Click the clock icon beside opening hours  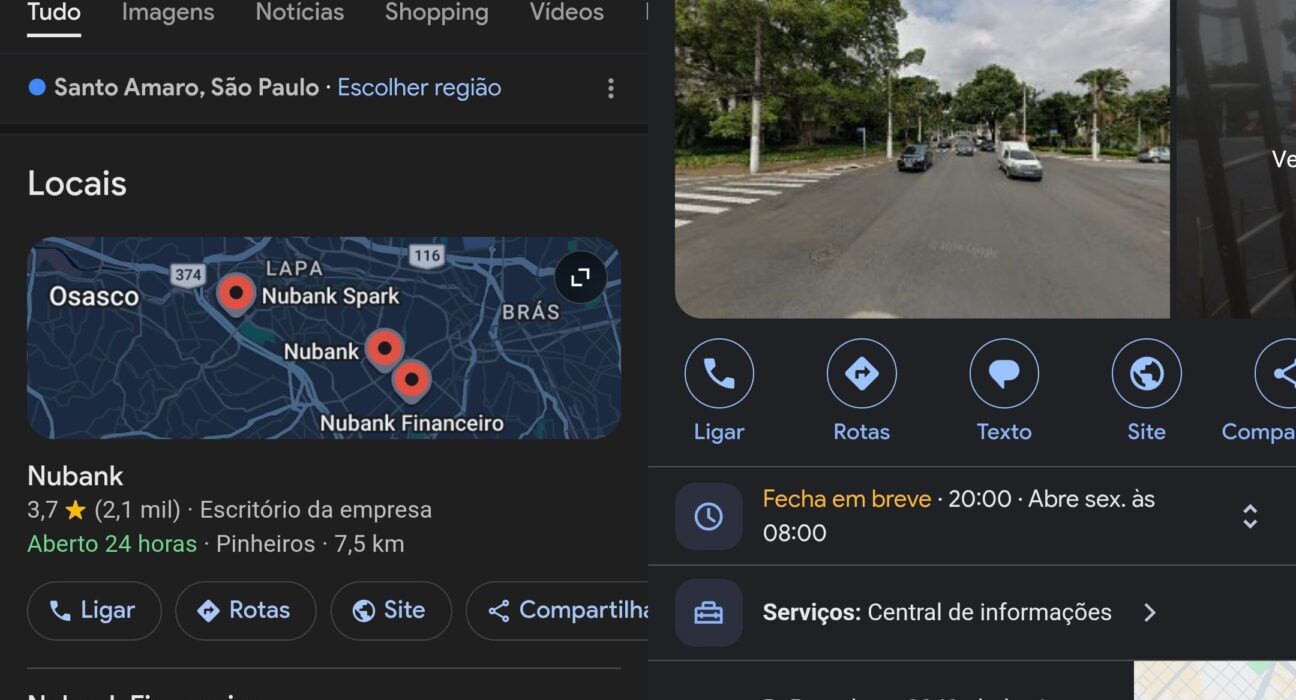coord(709,516)
